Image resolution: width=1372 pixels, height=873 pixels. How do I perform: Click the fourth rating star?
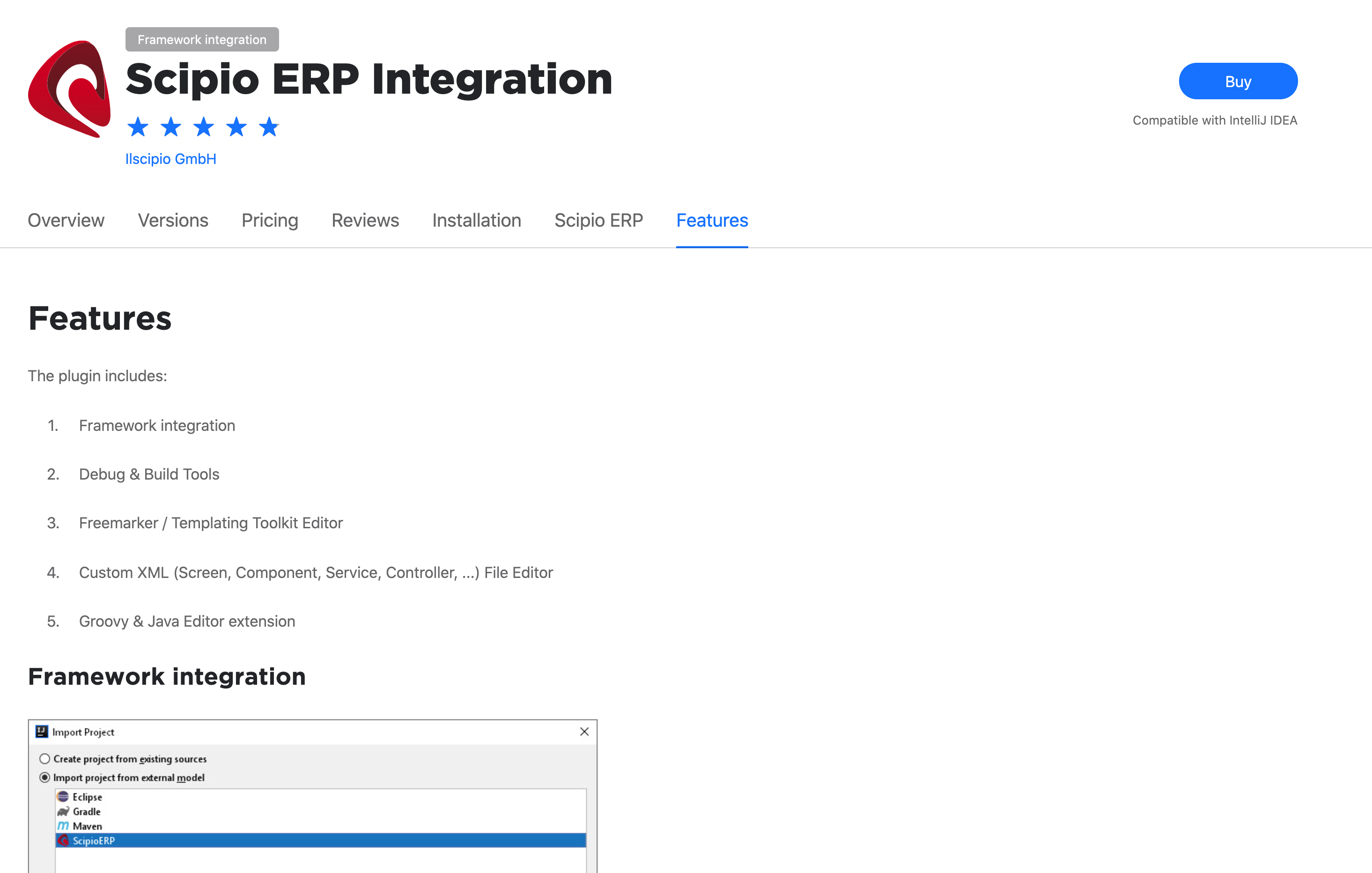point(236,126)
